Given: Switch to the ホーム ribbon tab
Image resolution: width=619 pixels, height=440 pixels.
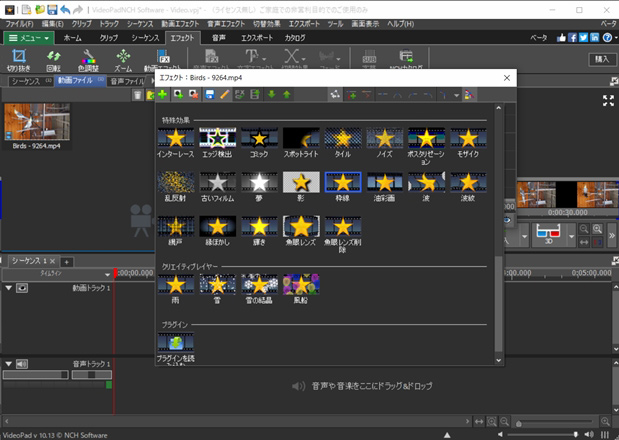Looking at the screenshot, I should tap(72, 38).
